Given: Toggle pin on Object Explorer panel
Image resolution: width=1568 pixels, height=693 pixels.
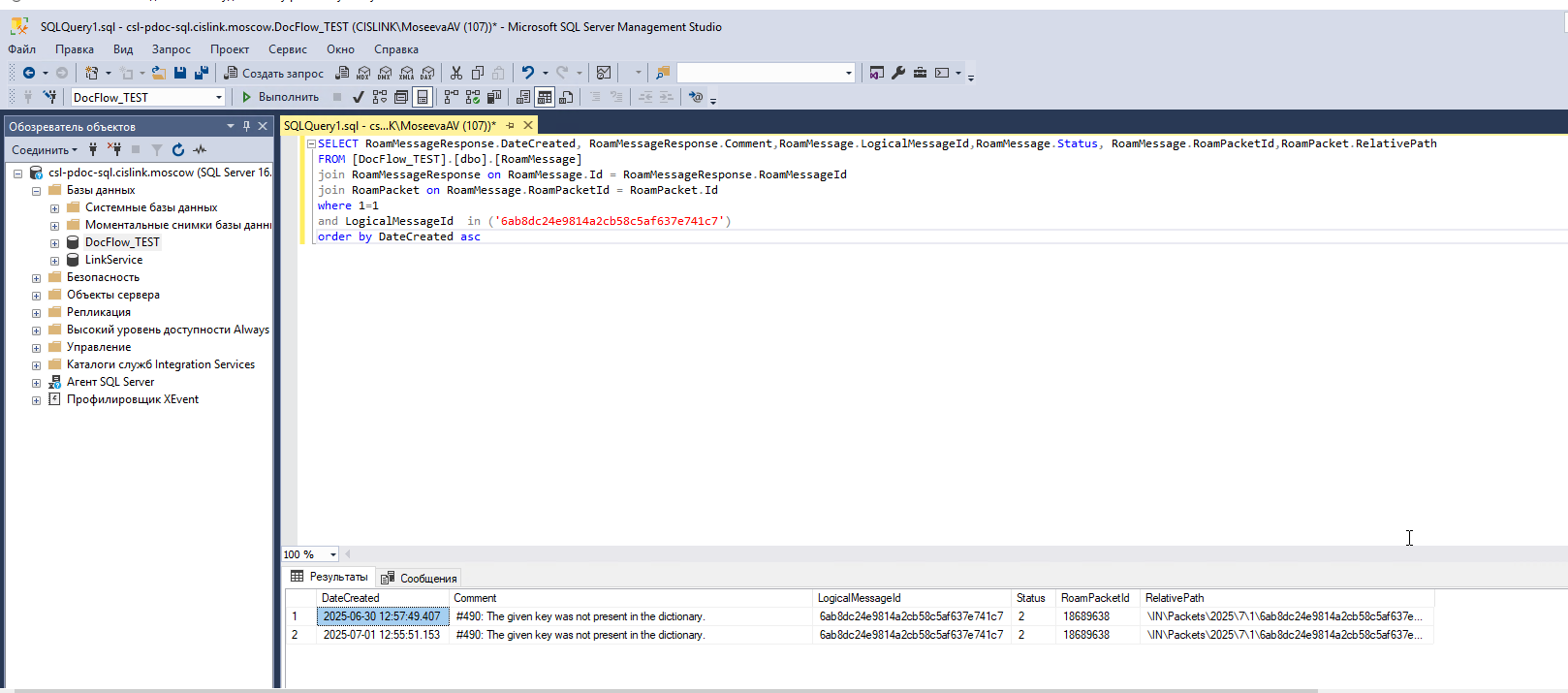Looking at the screenshot, I should tap(246, 126).
